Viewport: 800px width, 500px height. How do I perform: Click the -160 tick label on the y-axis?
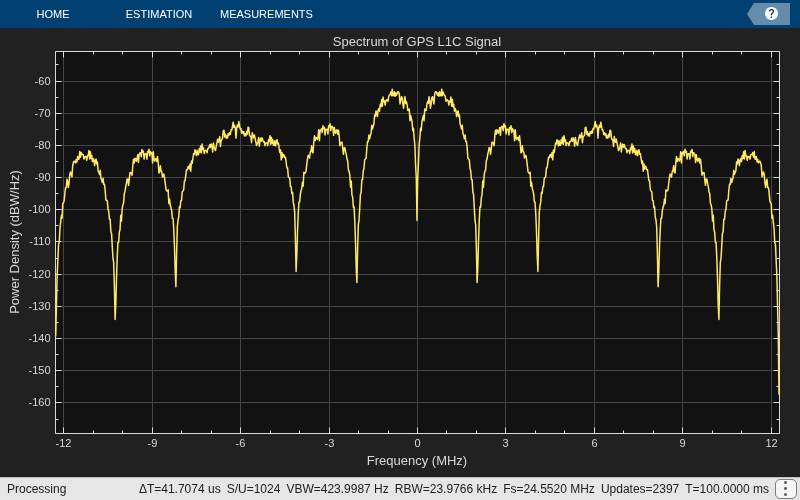[x=40, y=403]
